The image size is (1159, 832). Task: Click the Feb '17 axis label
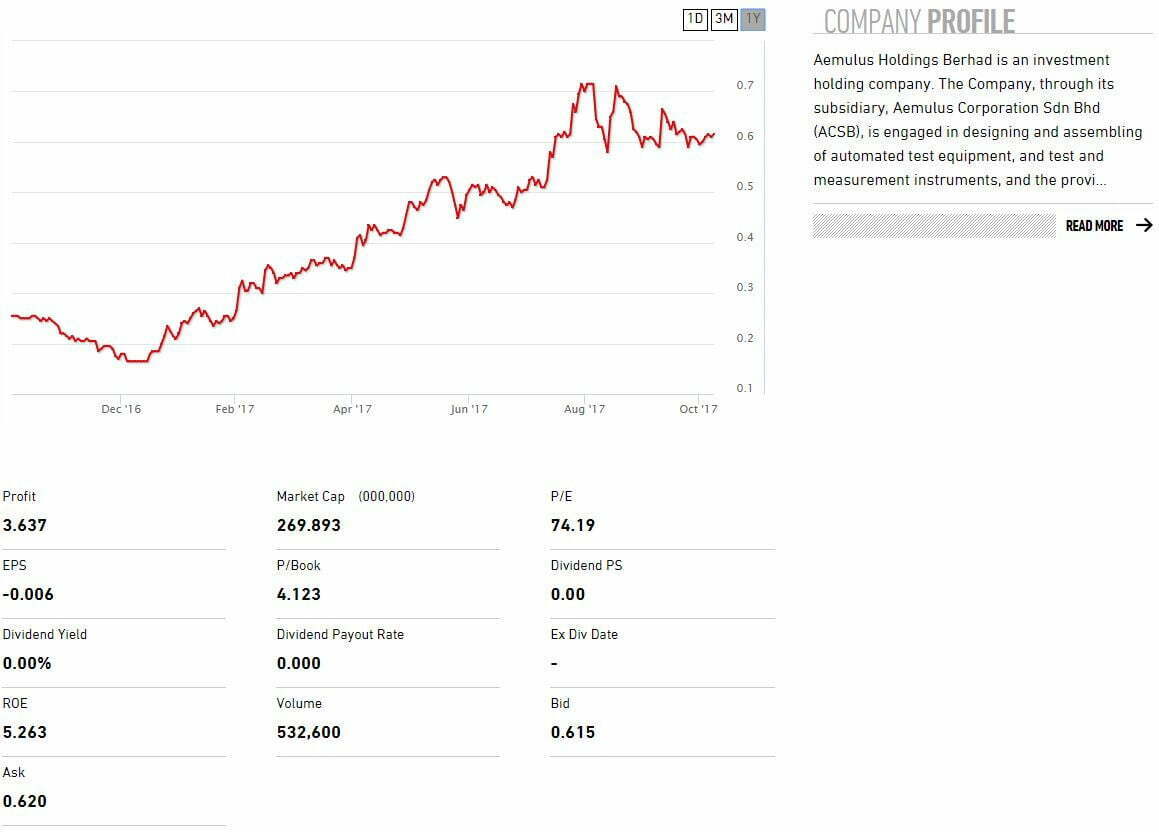pos(235,409)
